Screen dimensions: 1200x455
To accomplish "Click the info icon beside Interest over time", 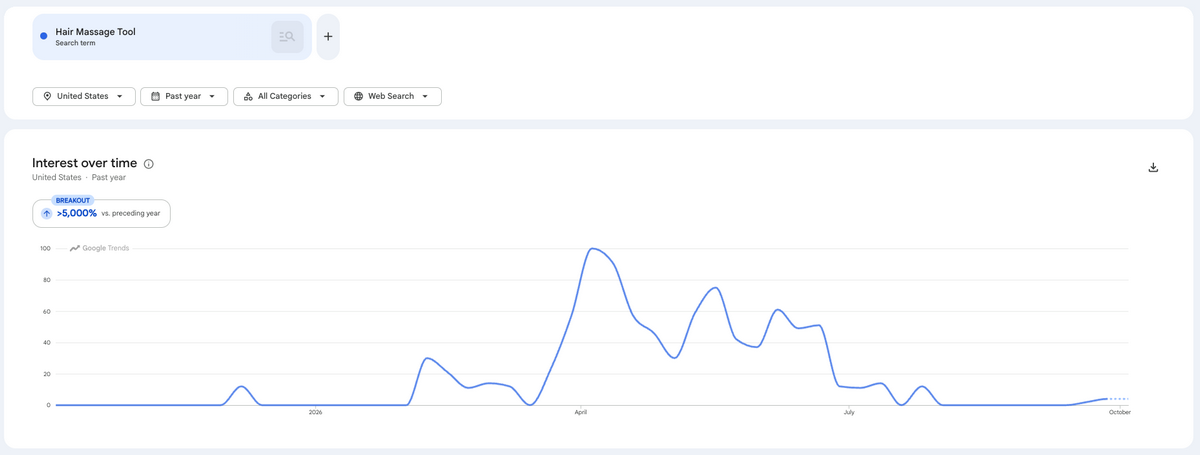I will 149,164.
